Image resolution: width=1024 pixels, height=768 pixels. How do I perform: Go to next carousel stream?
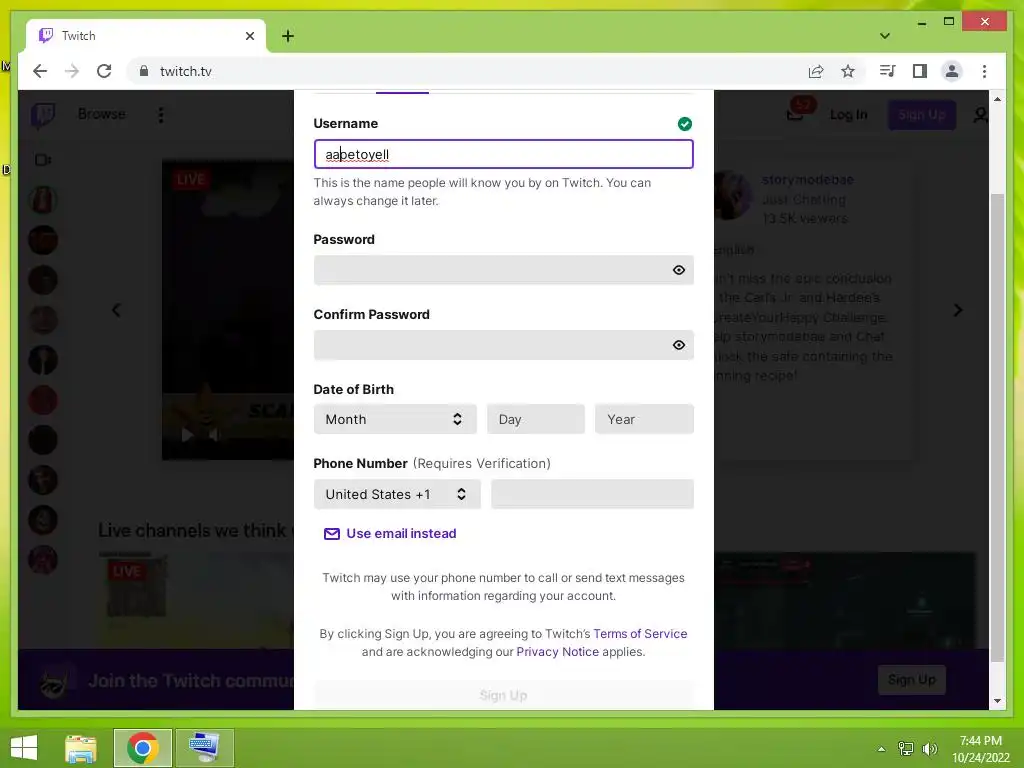coord(957,310)
